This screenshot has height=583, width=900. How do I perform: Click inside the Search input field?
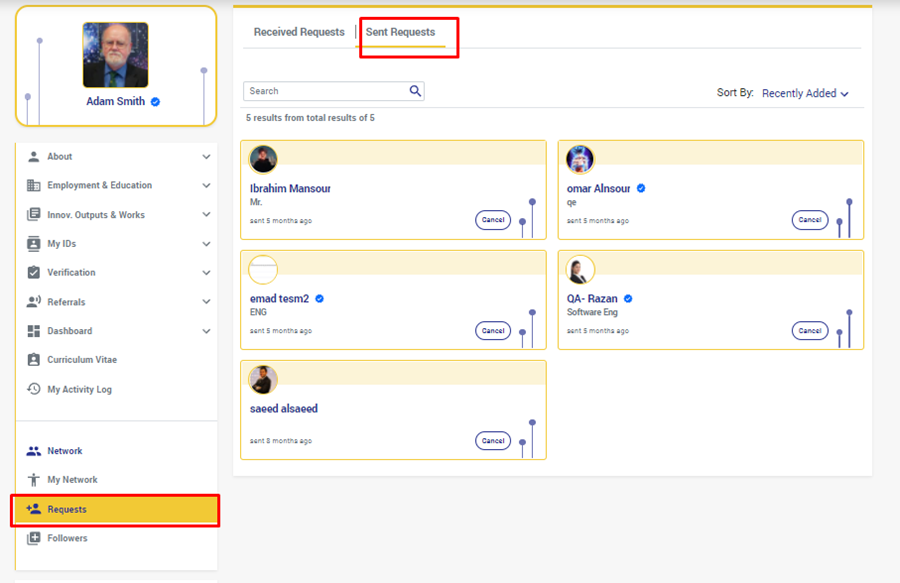click(325, 91)
